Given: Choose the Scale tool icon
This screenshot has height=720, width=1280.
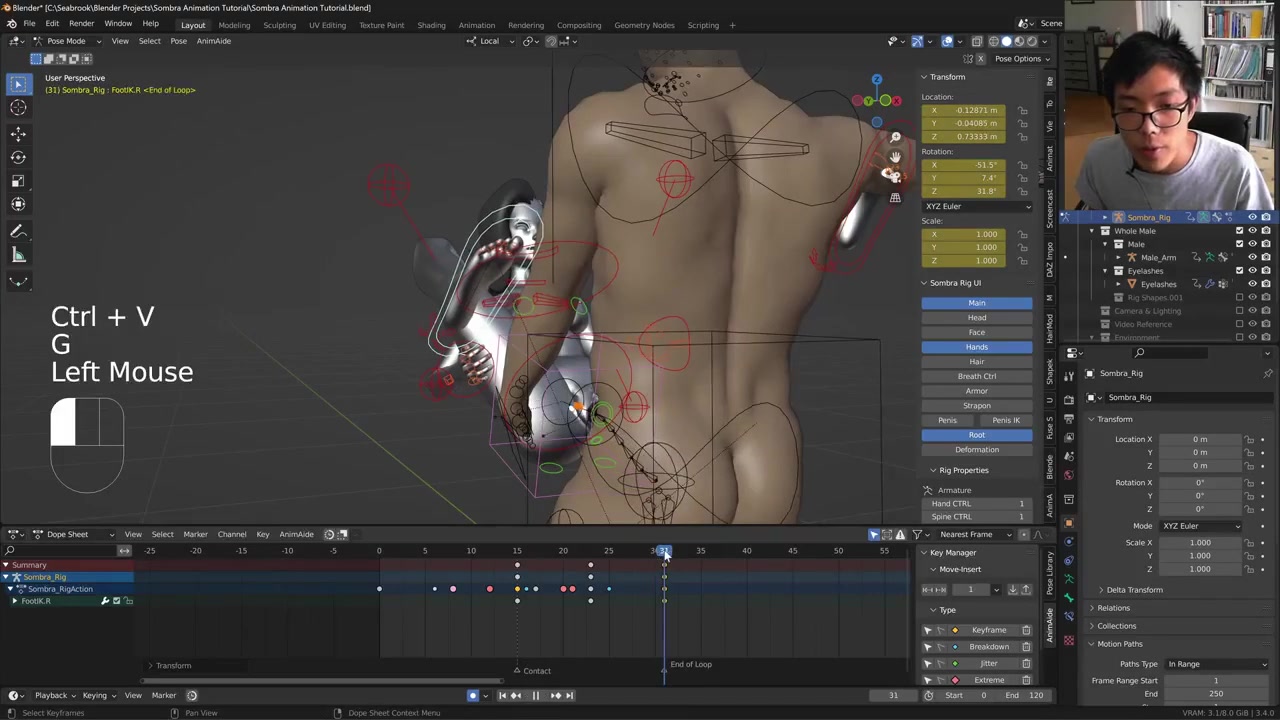Looking at the screenshot, I should [x=18, y=181].
